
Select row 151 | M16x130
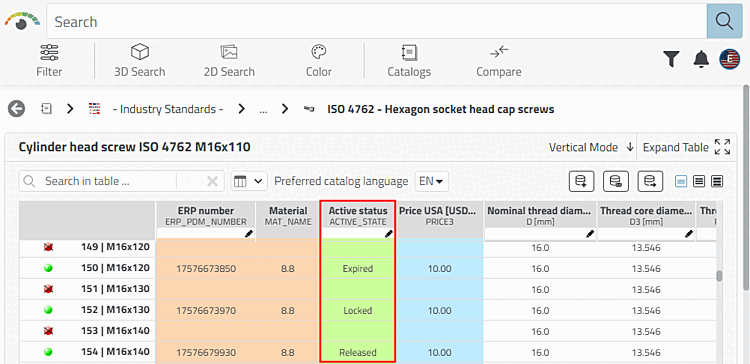(x=115, y=289)
